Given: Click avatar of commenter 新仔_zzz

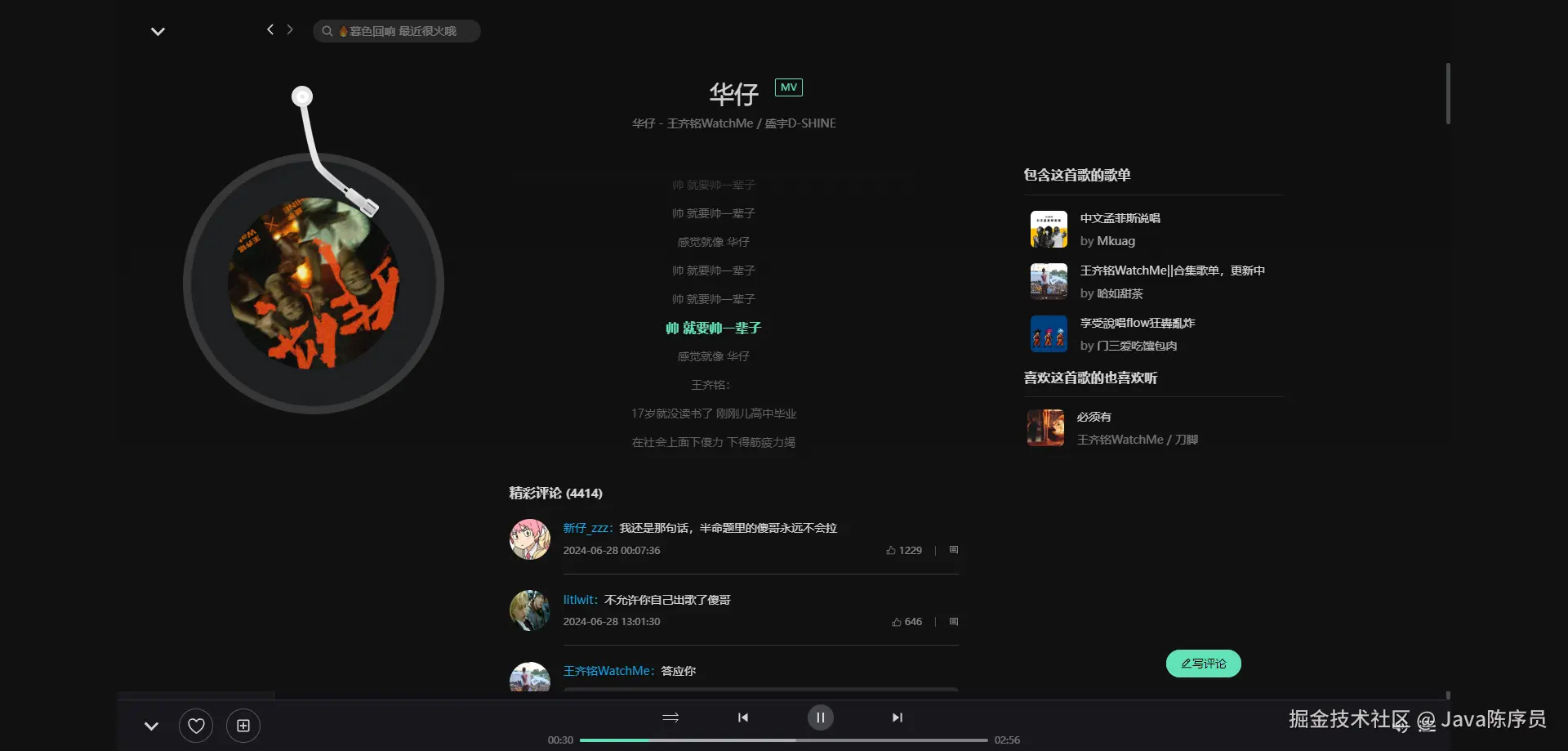Looking at the screenshot, I should (530, 539).
